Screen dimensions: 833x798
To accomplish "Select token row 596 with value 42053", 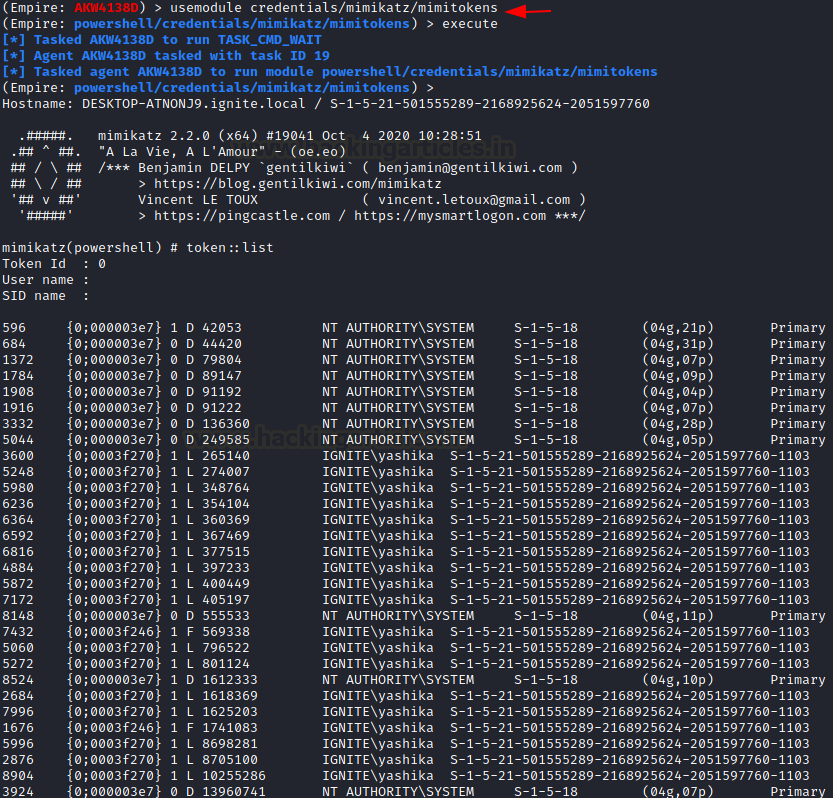I will [x=414, y=328].
